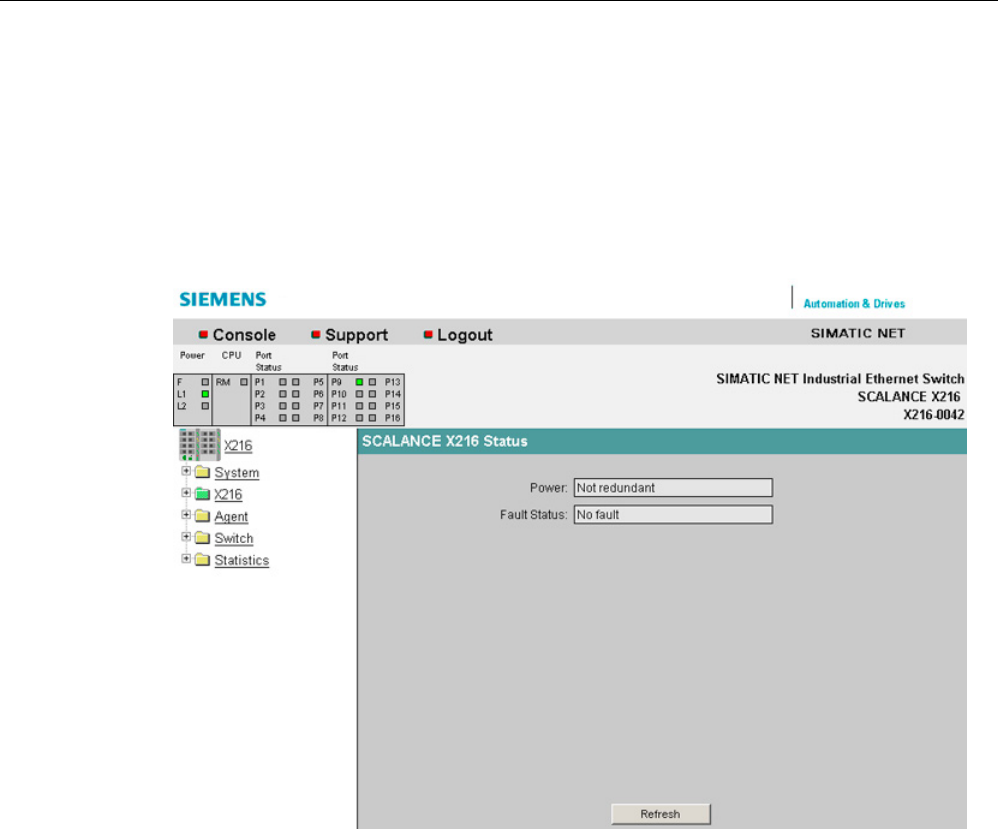Select Logout in the top bar

pos(465,335)
